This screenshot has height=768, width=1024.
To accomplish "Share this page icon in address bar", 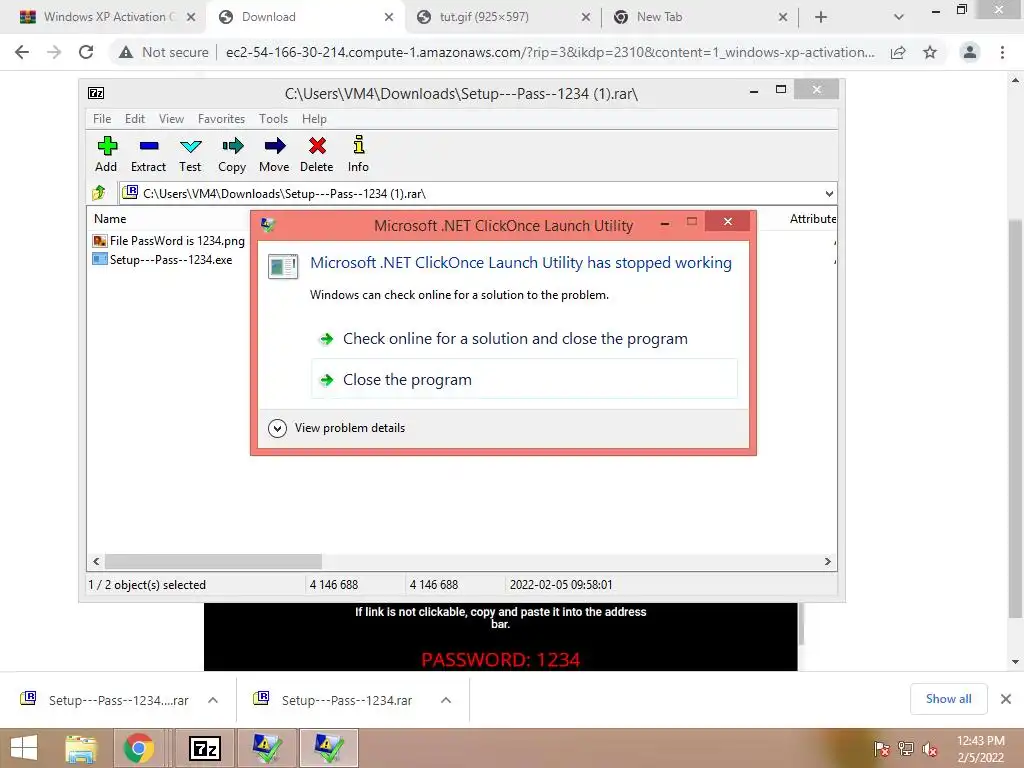I will [x=899, y=52].
